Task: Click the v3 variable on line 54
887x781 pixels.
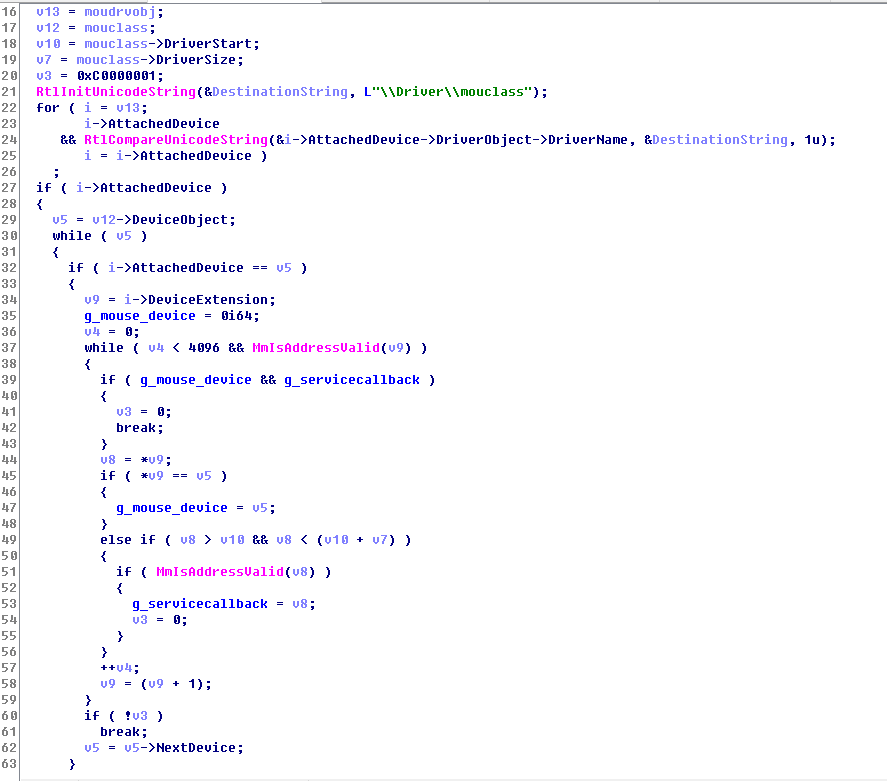Action: click(140, 620)
